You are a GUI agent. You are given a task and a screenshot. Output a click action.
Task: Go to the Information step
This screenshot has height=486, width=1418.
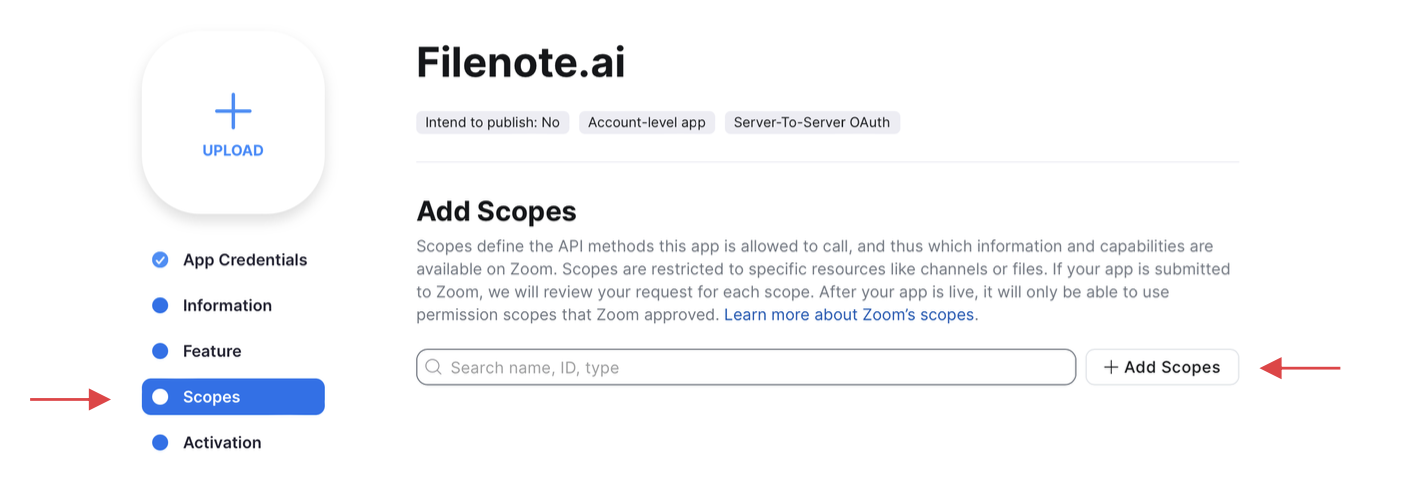tap(227, 306)
